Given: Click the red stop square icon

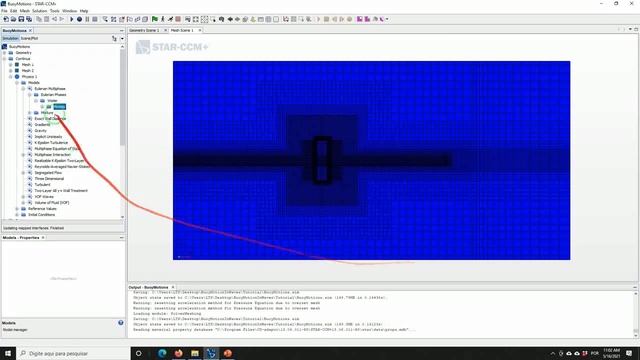Looking at the screenshot, I should coord(178,19).
